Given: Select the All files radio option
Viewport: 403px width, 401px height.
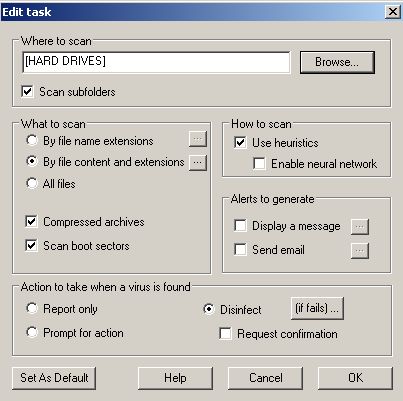Looking at the screenshot, I should pyautogui.click(x=32, y=183).
